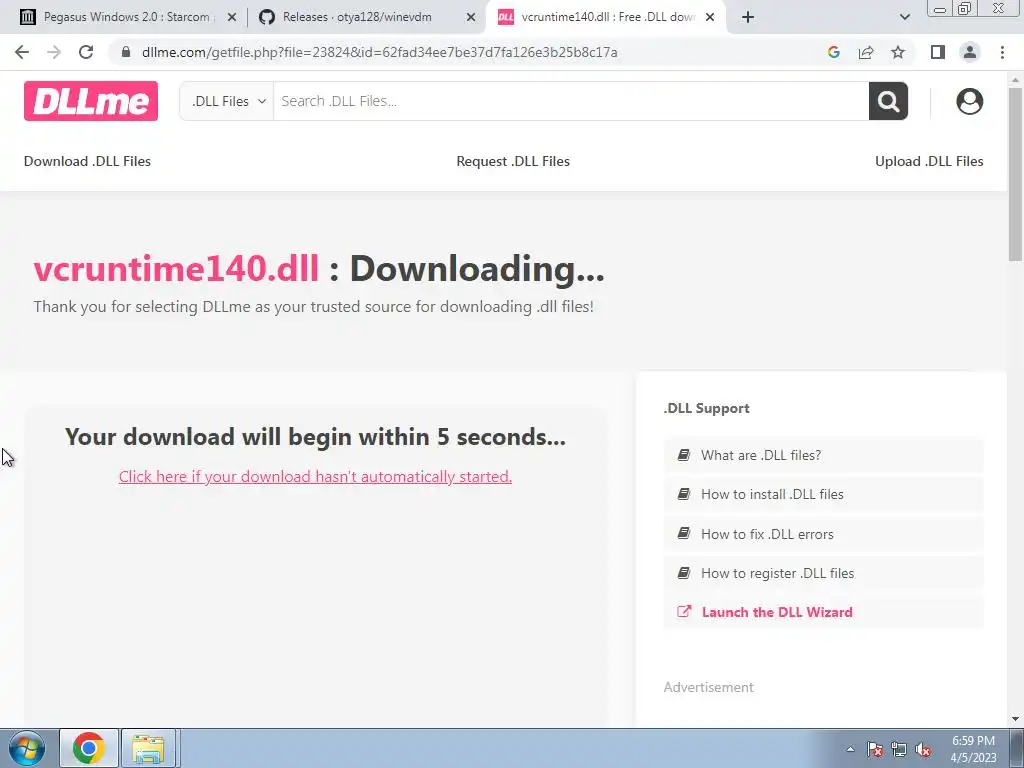Click the network tray icon
The image size is (1024, 768).
(x=899, y=749)
